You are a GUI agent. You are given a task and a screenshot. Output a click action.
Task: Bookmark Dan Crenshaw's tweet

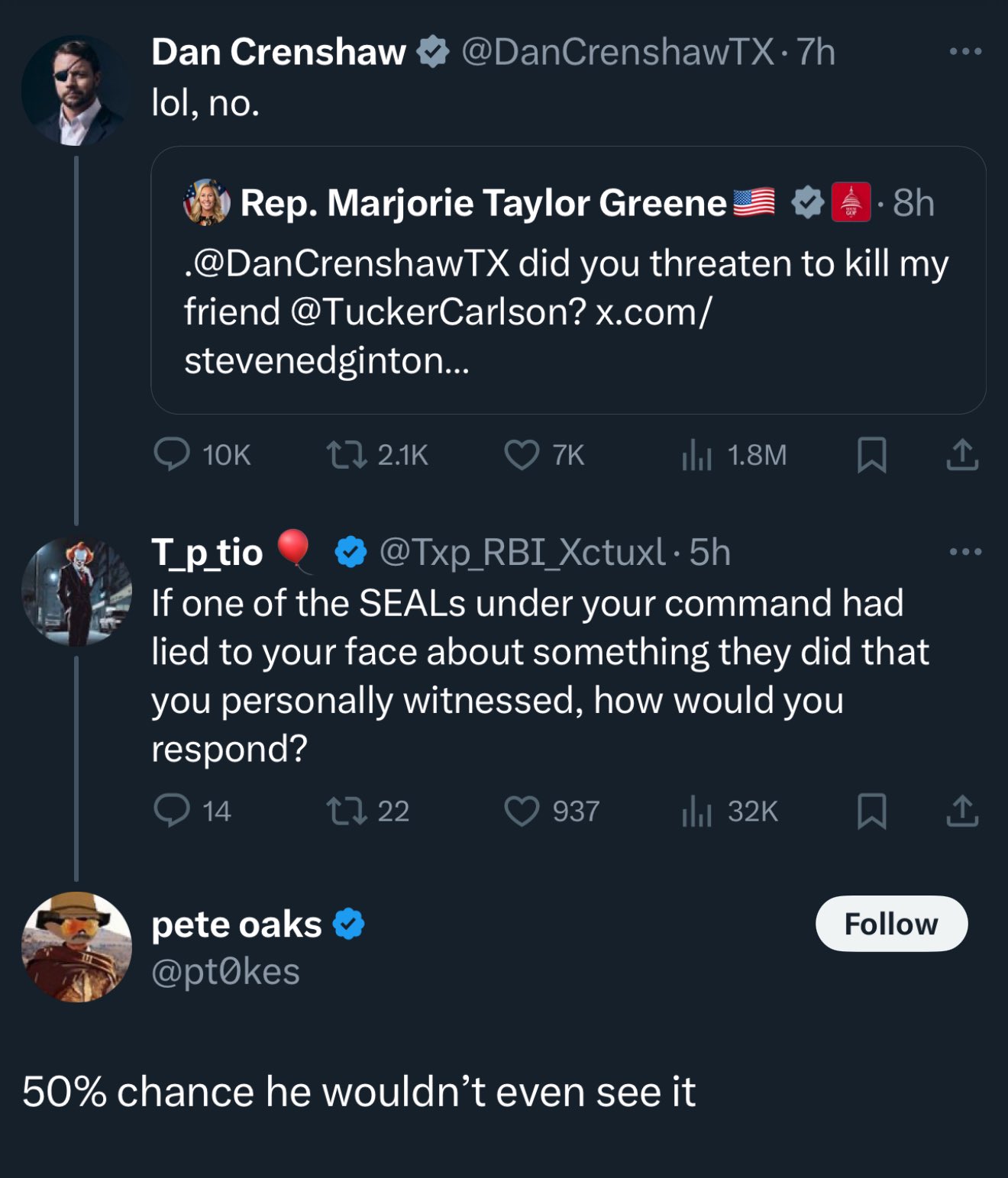pos(872,454)
